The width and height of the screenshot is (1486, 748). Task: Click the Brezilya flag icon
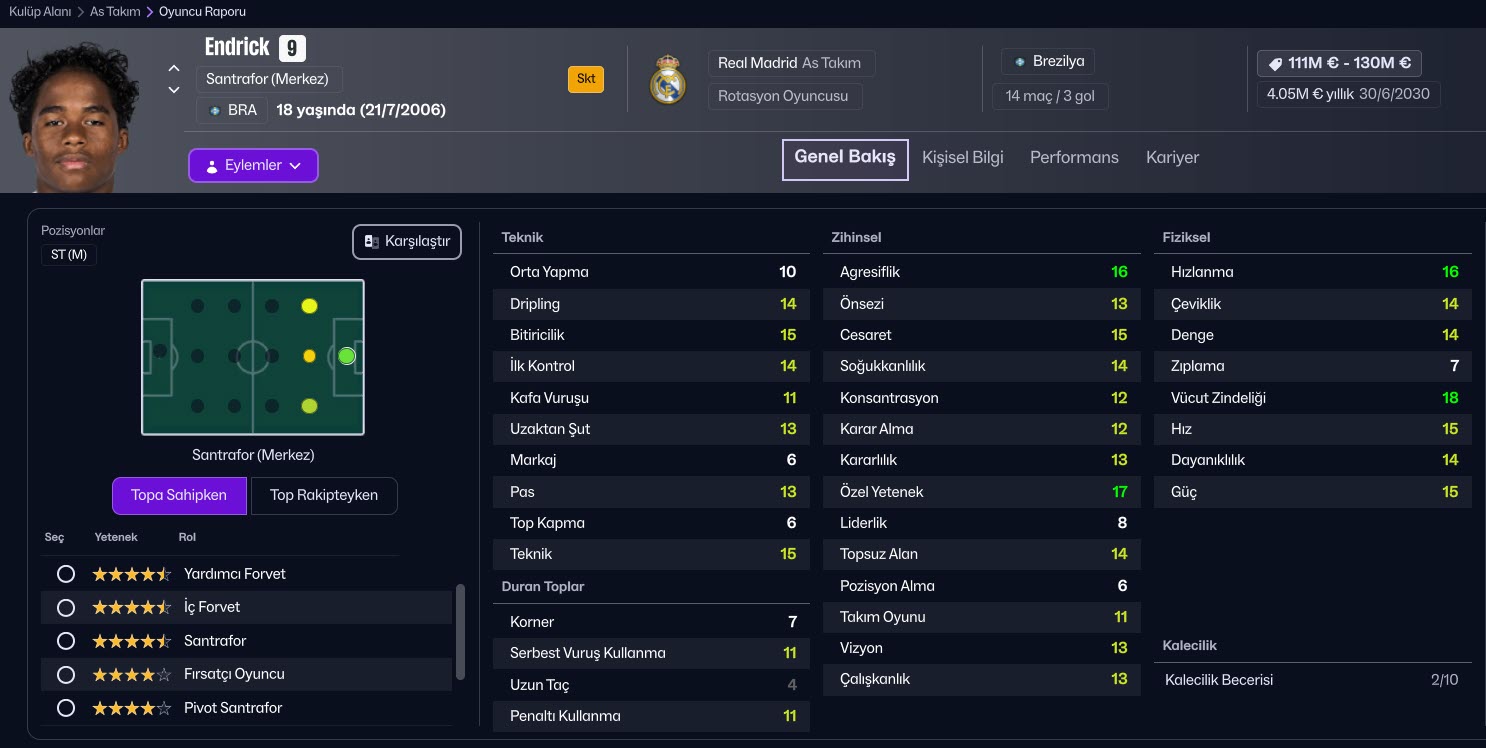tap(1019, 62)
